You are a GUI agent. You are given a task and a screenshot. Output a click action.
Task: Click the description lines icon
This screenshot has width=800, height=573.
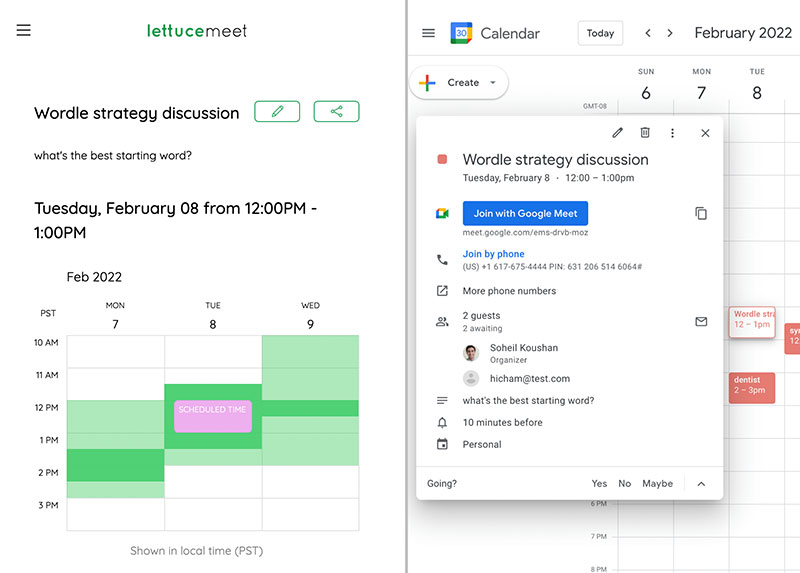[442, 401]
